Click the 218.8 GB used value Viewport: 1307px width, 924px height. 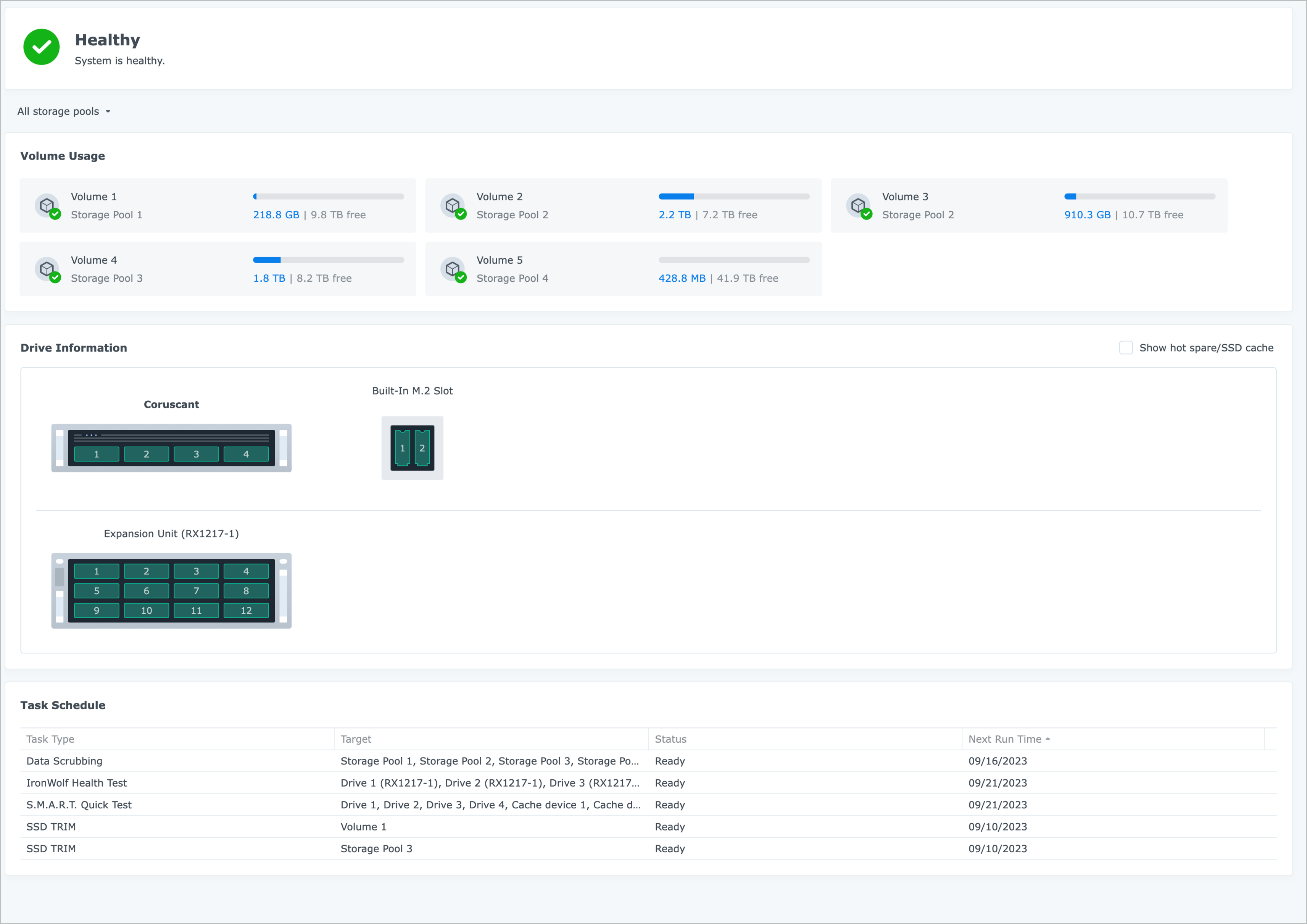click(x=276, y=215)
